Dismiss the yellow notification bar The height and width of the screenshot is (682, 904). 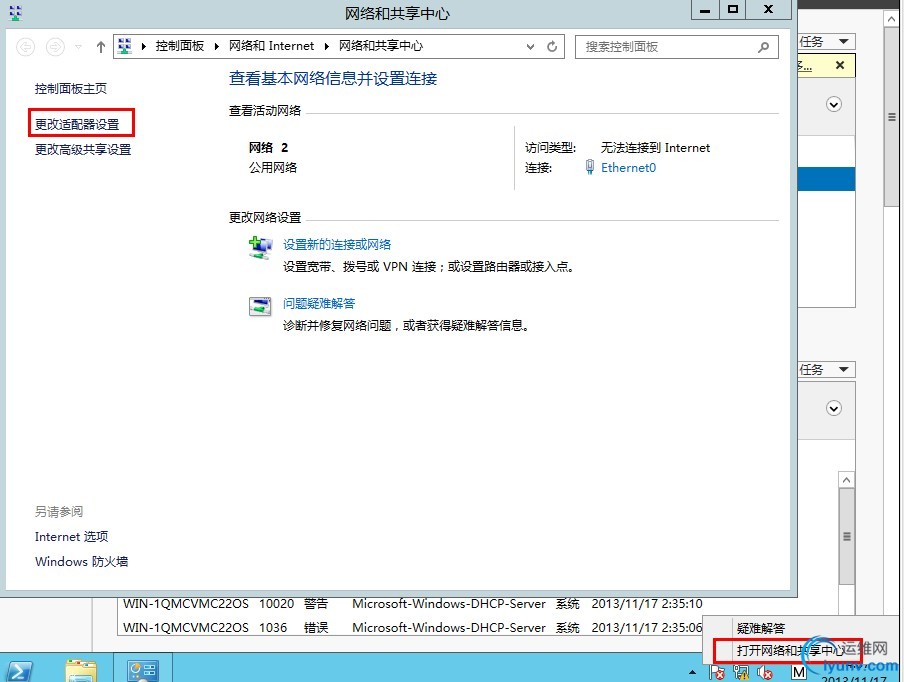[x=840, y=65]
